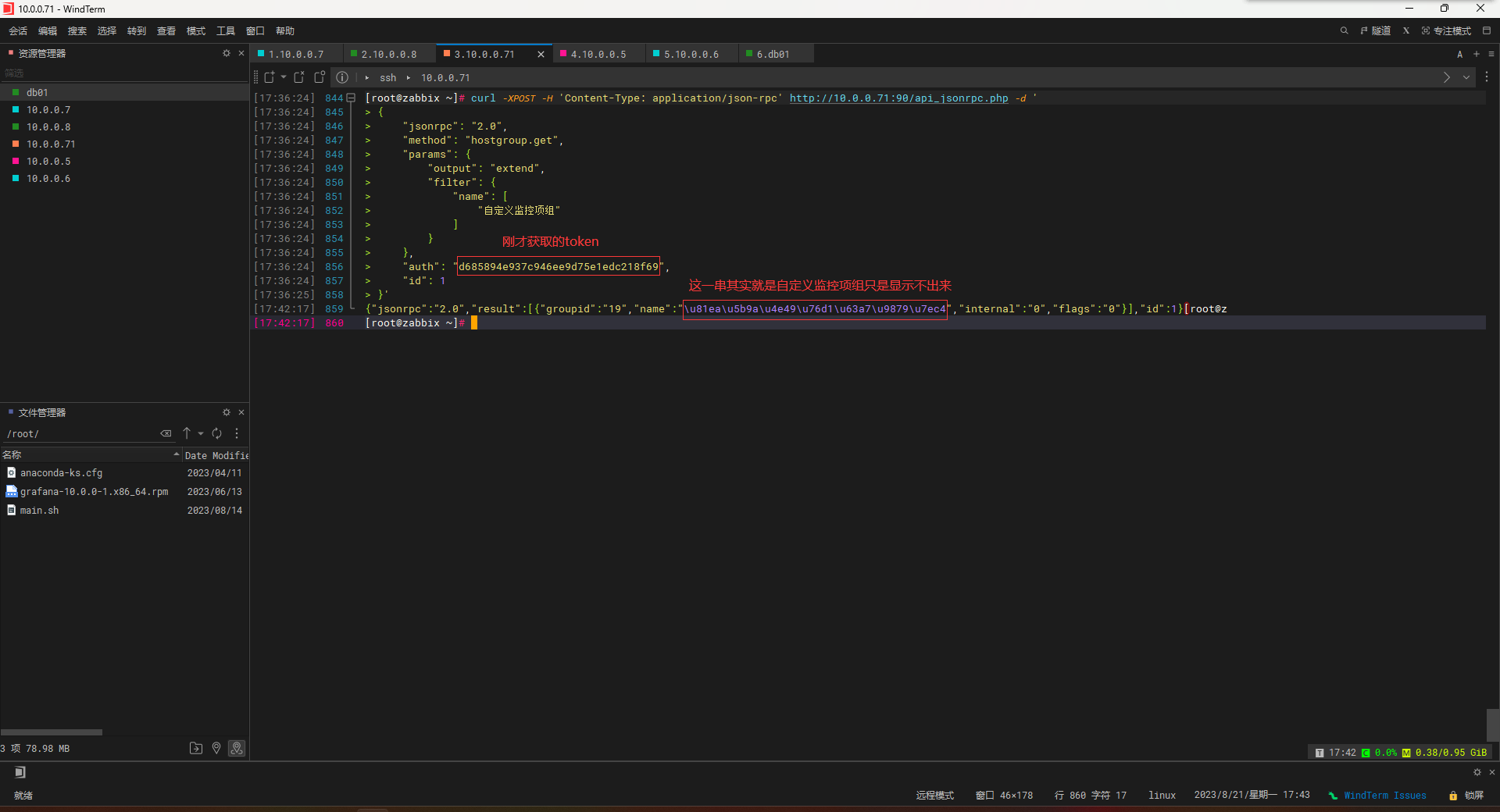This screenshot has width=1500, height=812.
Task: Click the location pin icon at the file manager bottom
Action: (x=216, y=748)
